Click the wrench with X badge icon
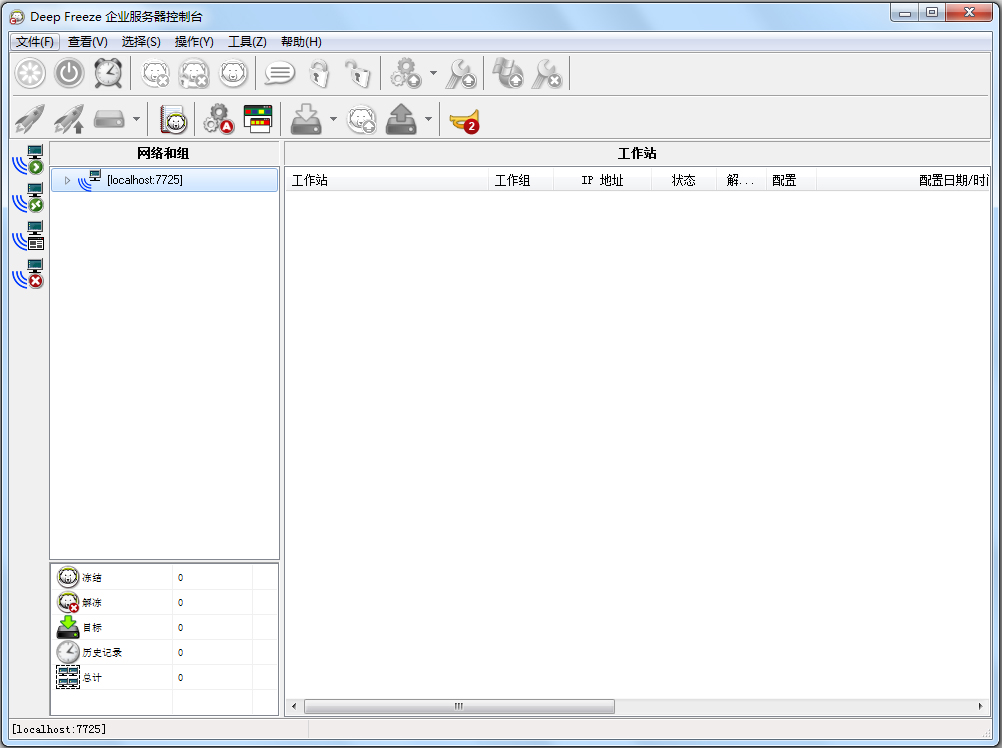 [547, 73]
